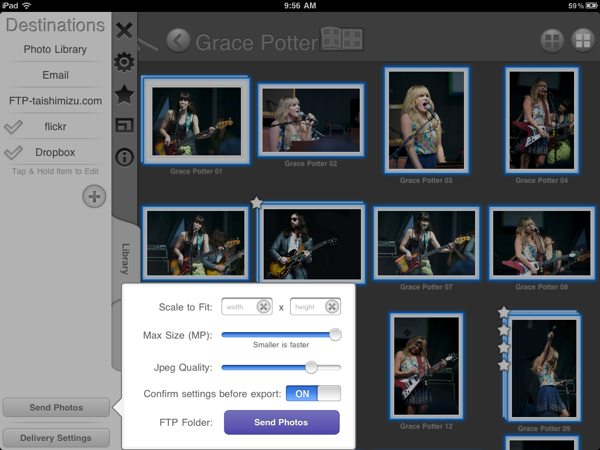Viewport: 600px width, 450px height.
Task: Clear the width field with its X
Action: tap(263, 307)
